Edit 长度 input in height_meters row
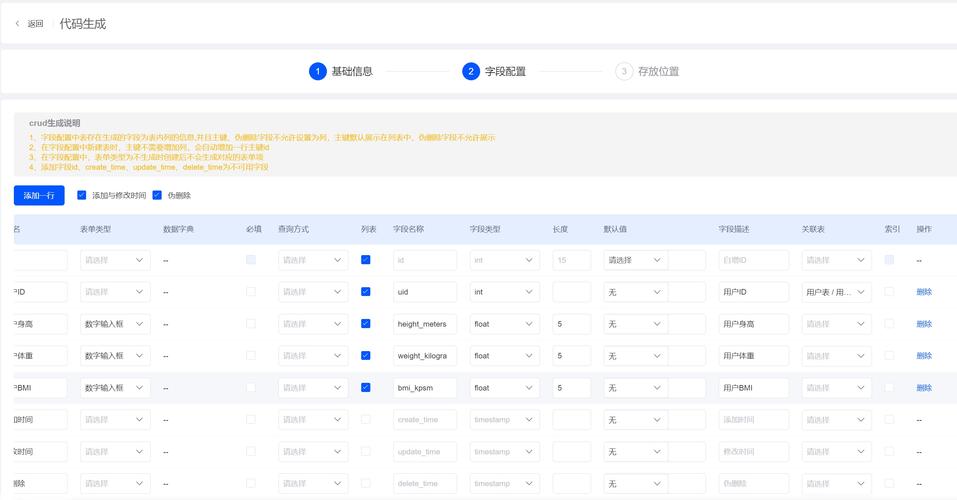Viewport: 957px width, 500px height. [x=572, y=324]
